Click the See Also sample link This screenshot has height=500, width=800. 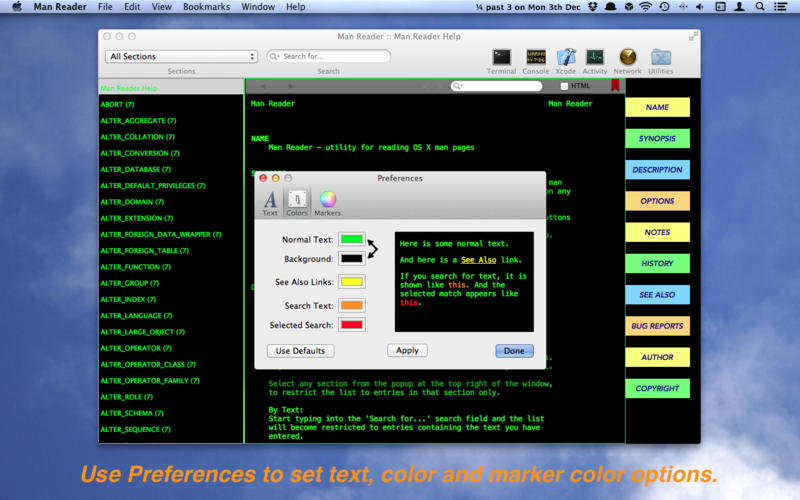coord(479,260)
